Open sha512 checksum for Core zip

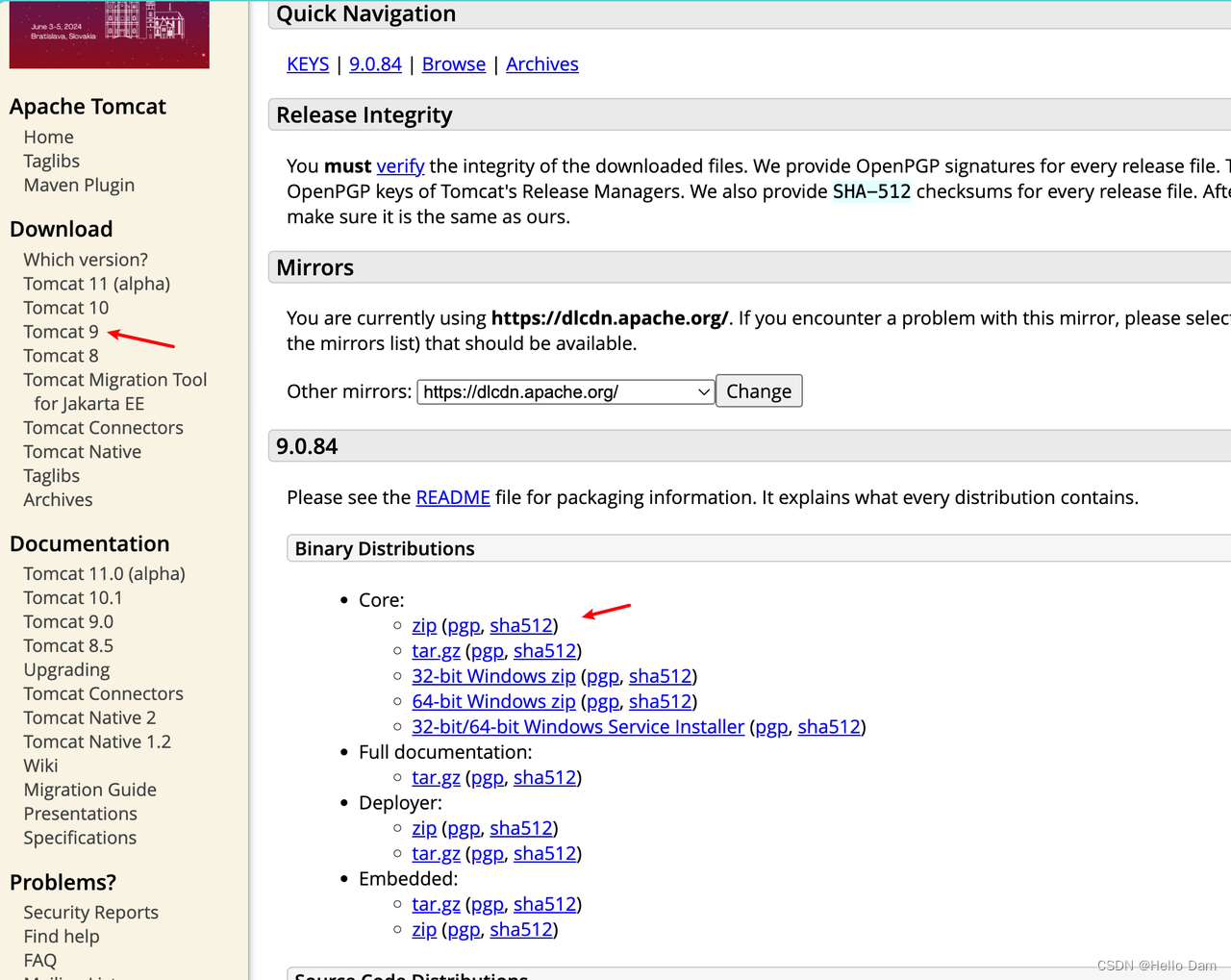[521, 625]
